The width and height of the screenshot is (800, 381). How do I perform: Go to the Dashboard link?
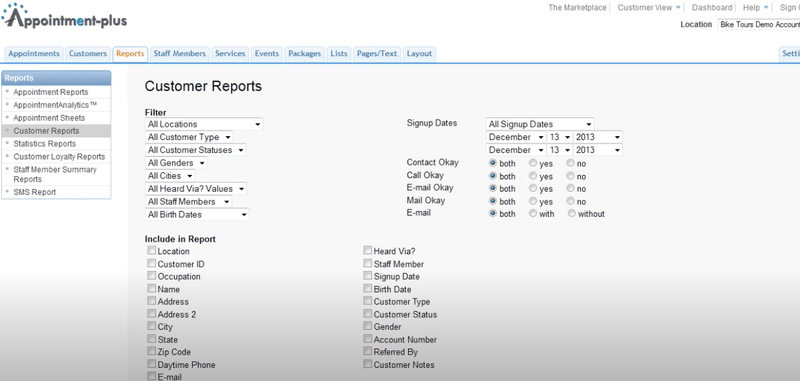[712, 8]
